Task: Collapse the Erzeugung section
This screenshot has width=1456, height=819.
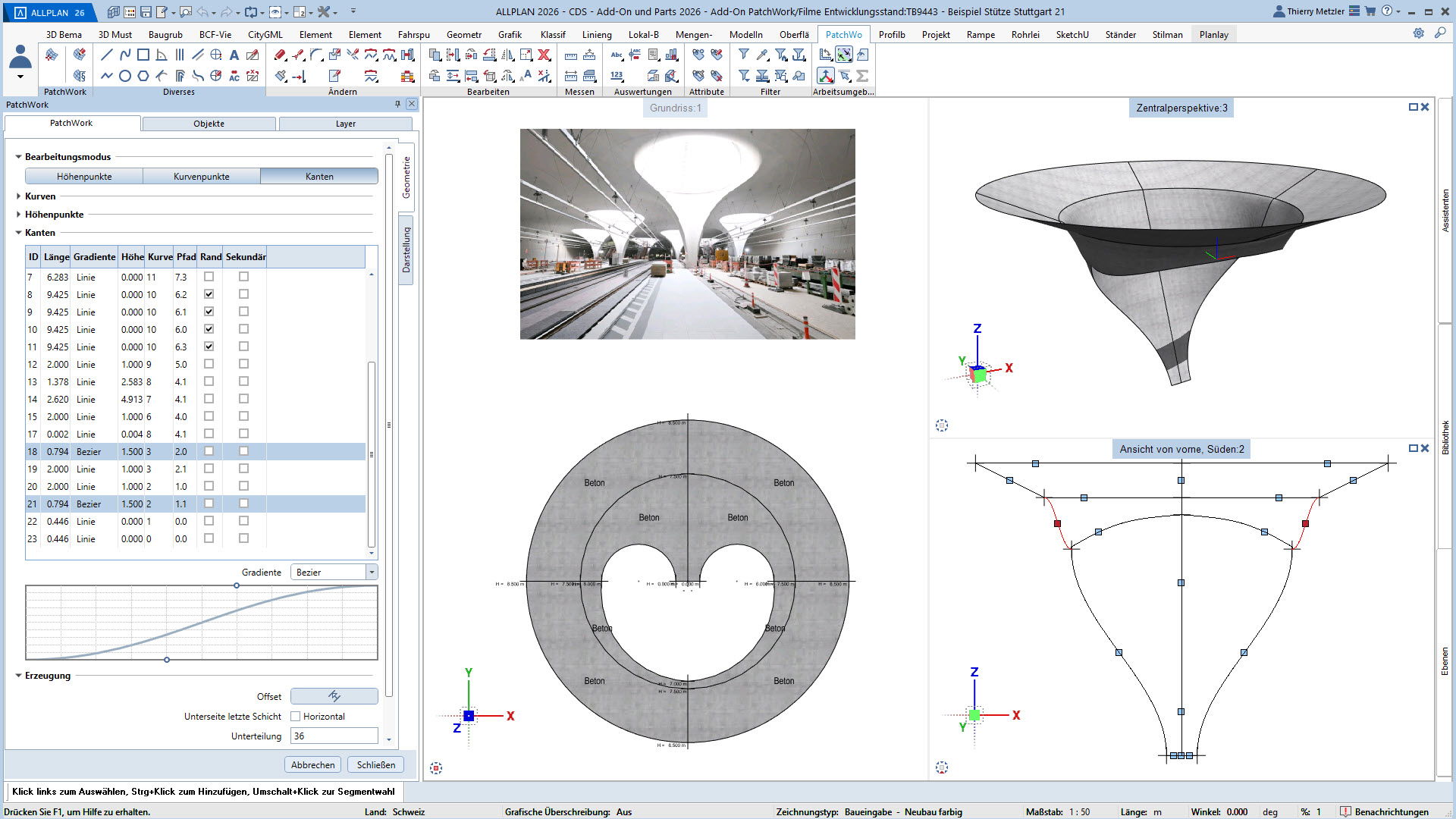Action: [x=18, y=676]
